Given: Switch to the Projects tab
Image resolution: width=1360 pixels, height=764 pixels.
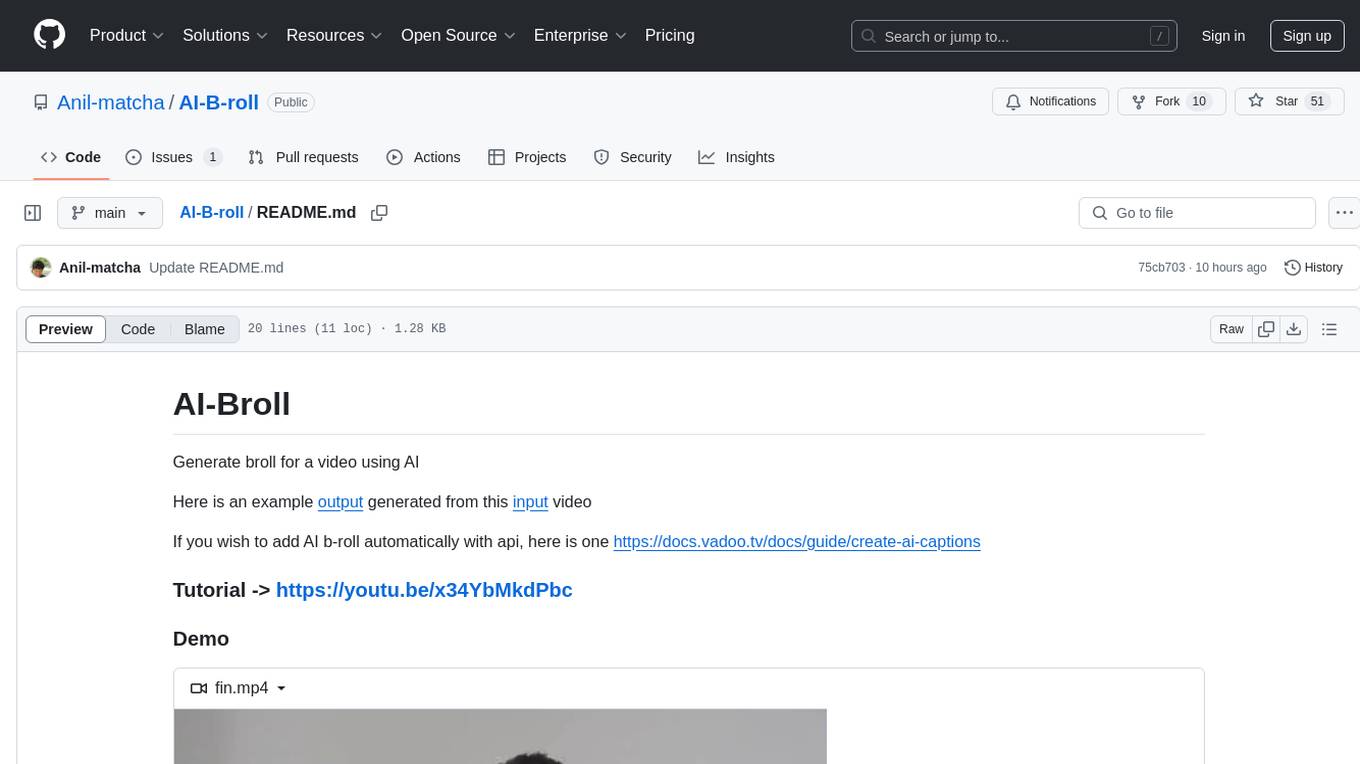Looking at the screenshot, I should tap(527, 157).
